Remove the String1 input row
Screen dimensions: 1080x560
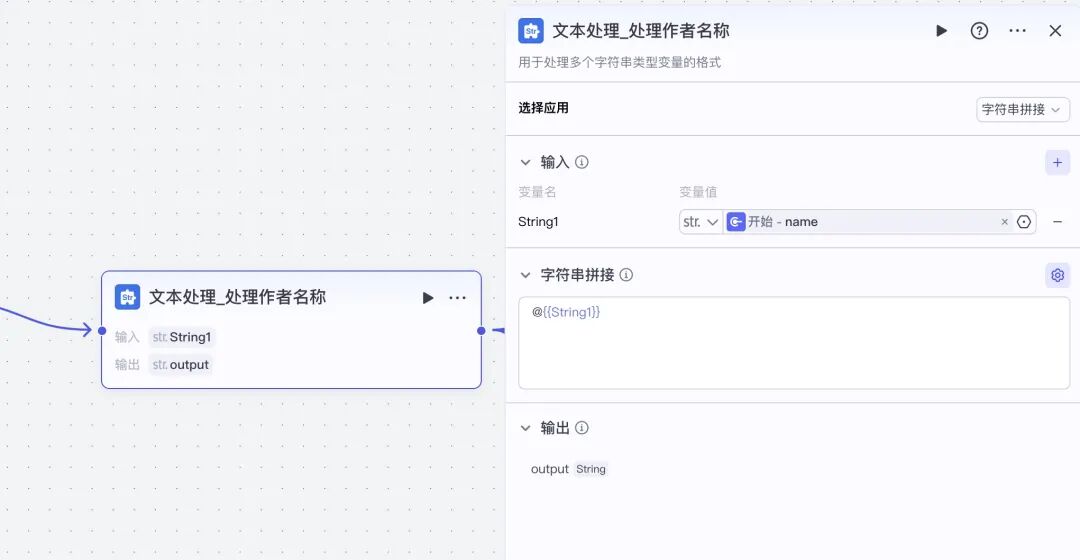coord(1057,222)
